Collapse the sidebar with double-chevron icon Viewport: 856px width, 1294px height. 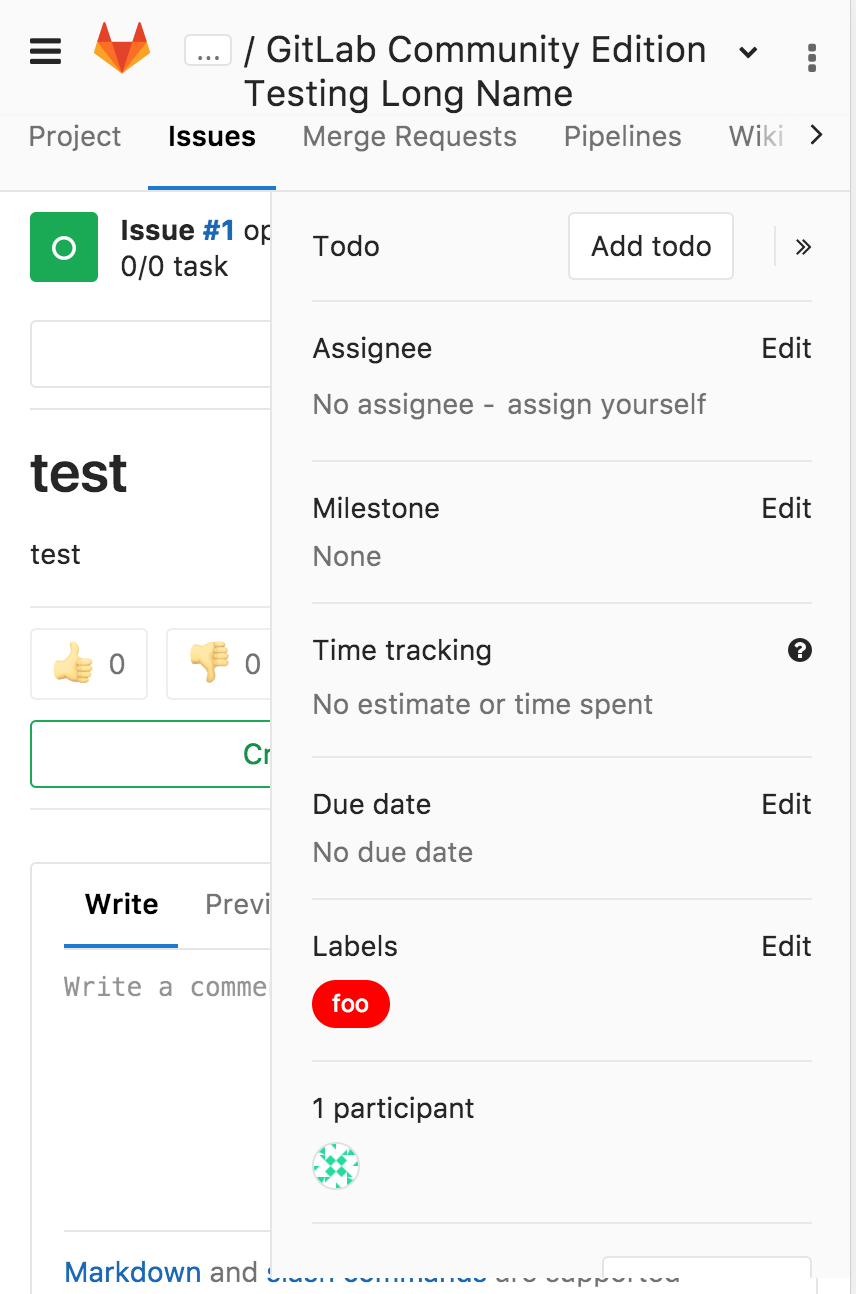pos(802,247)
